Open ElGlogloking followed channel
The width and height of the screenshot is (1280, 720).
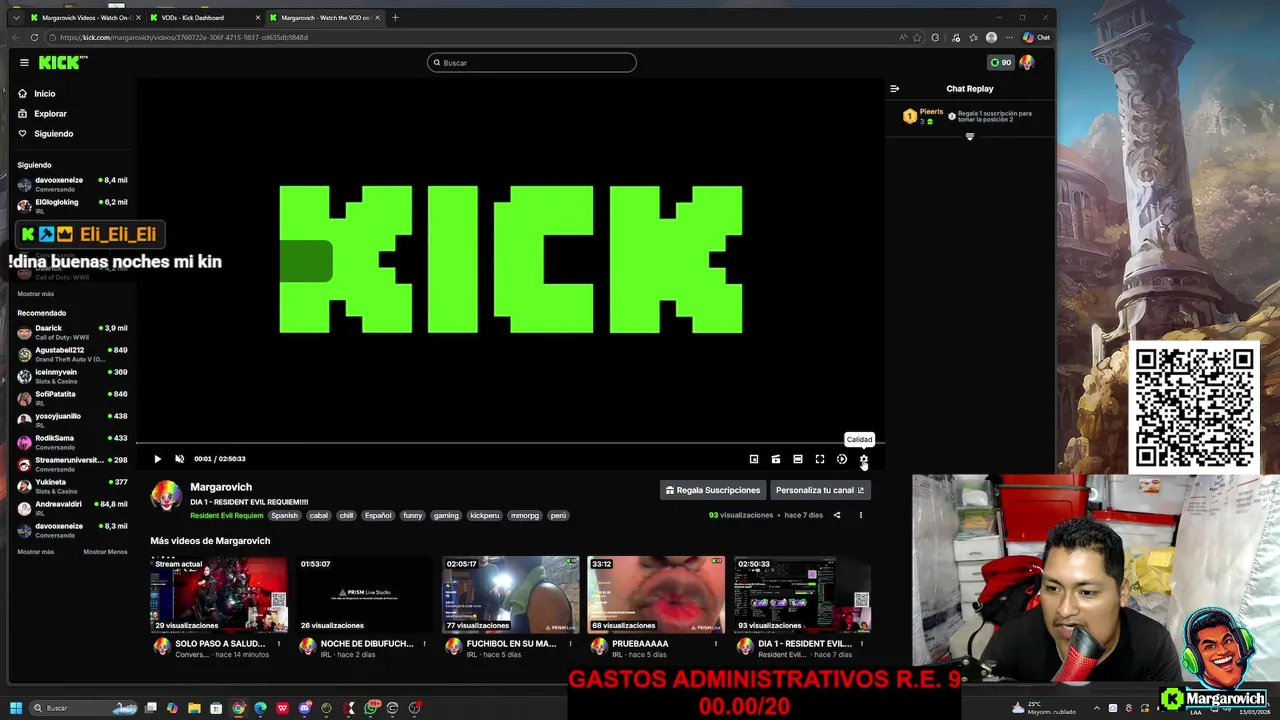click(72, 206)
